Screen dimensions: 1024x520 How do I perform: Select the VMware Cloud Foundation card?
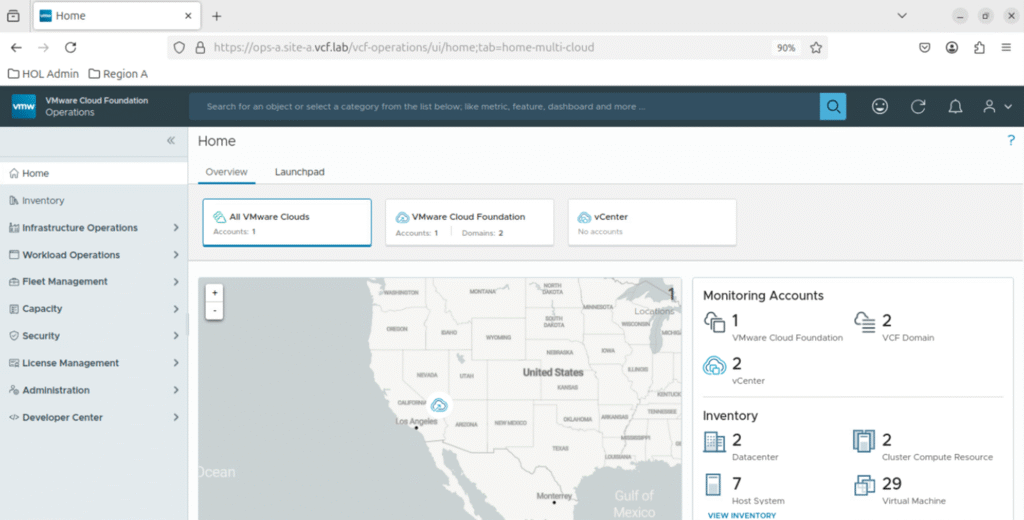pyautogui.click(x=470, y=223)
